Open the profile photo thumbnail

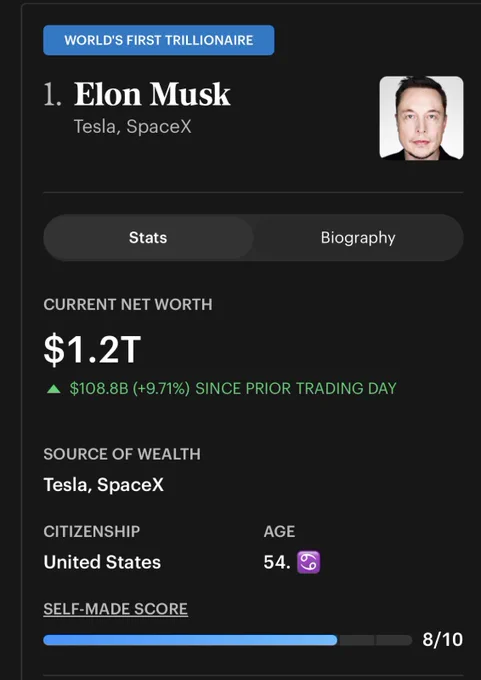[421, 118]
